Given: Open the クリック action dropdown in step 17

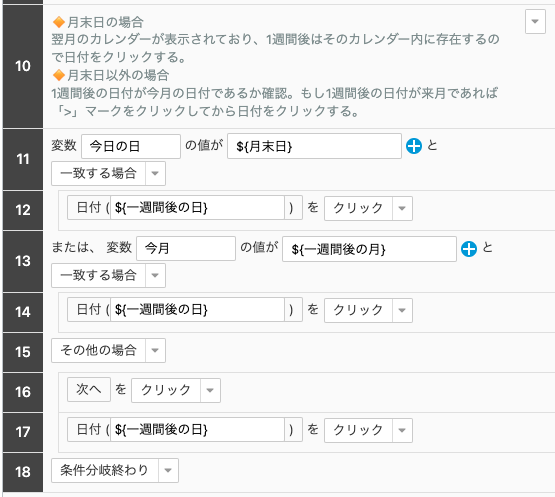Looking at the screenshot, I should tap(402, 430).
